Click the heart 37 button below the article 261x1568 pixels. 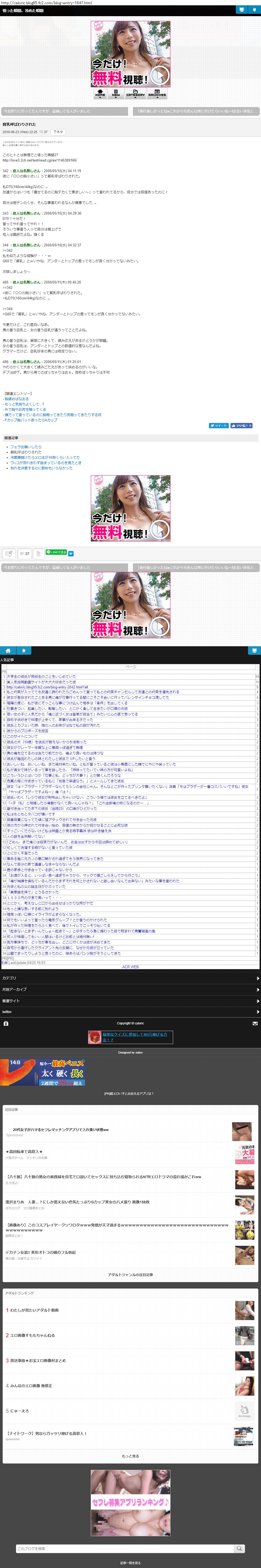click(24, 553)
